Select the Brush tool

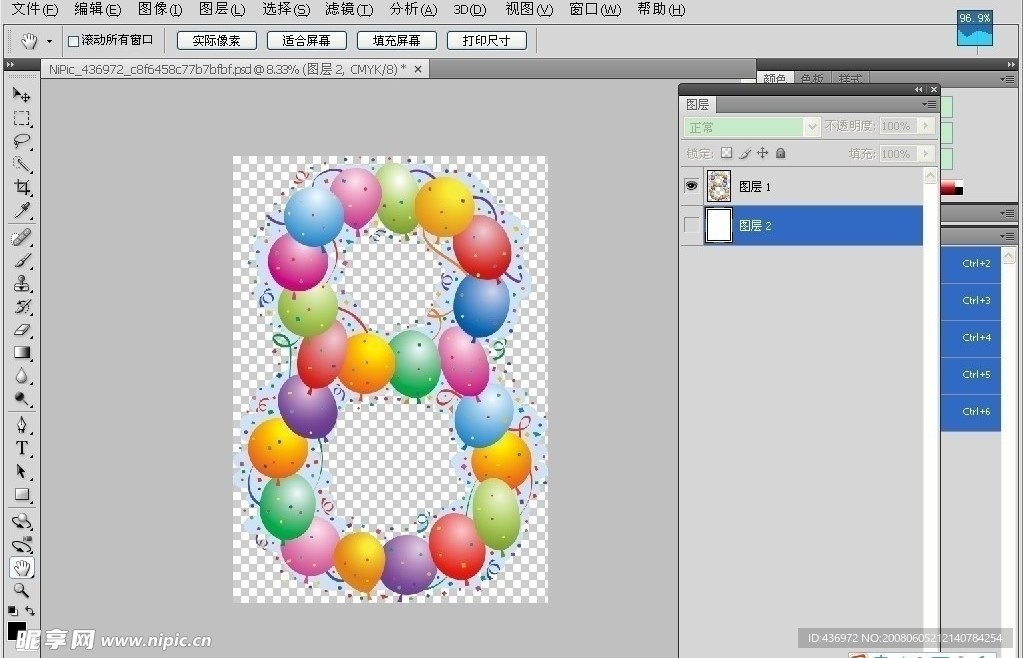tap(22, 260)
